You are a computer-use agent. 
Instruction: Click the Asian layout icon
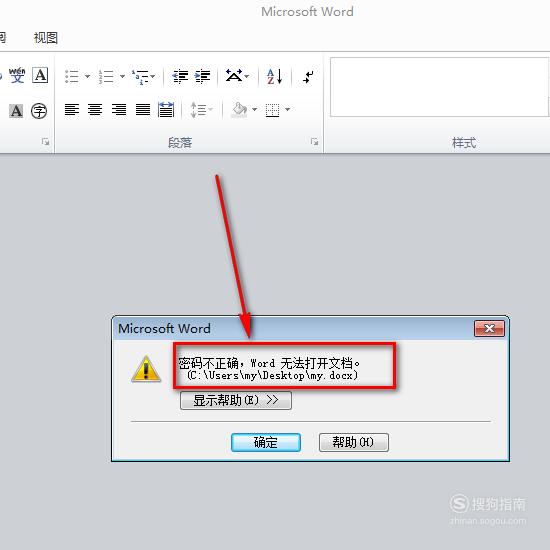[x=234, y=75]
